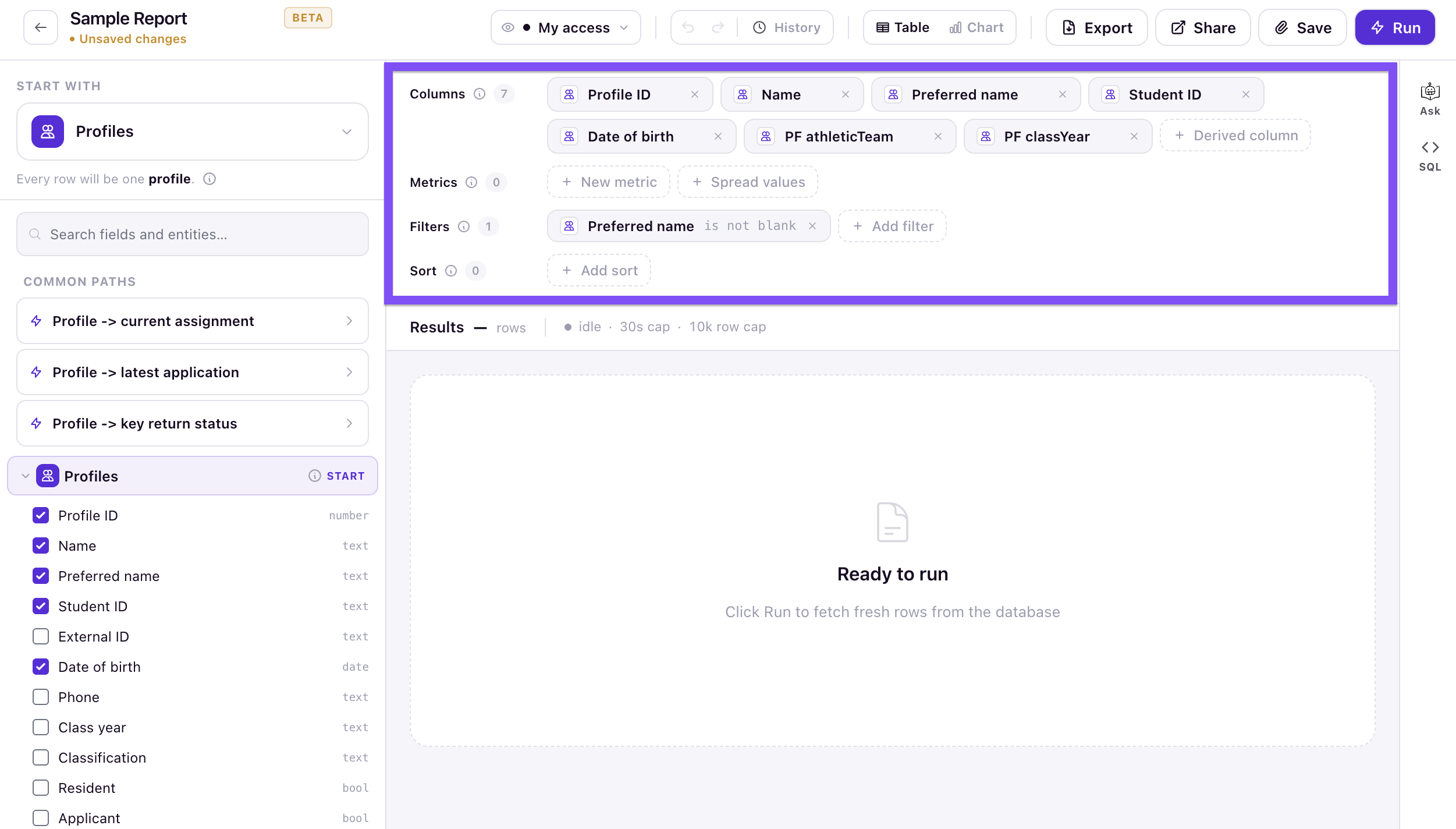Image resolution: width=1456 pixels, height=829 pixels.
Task: Check the Resident field checkbox
Action: (x=41, y=788)
